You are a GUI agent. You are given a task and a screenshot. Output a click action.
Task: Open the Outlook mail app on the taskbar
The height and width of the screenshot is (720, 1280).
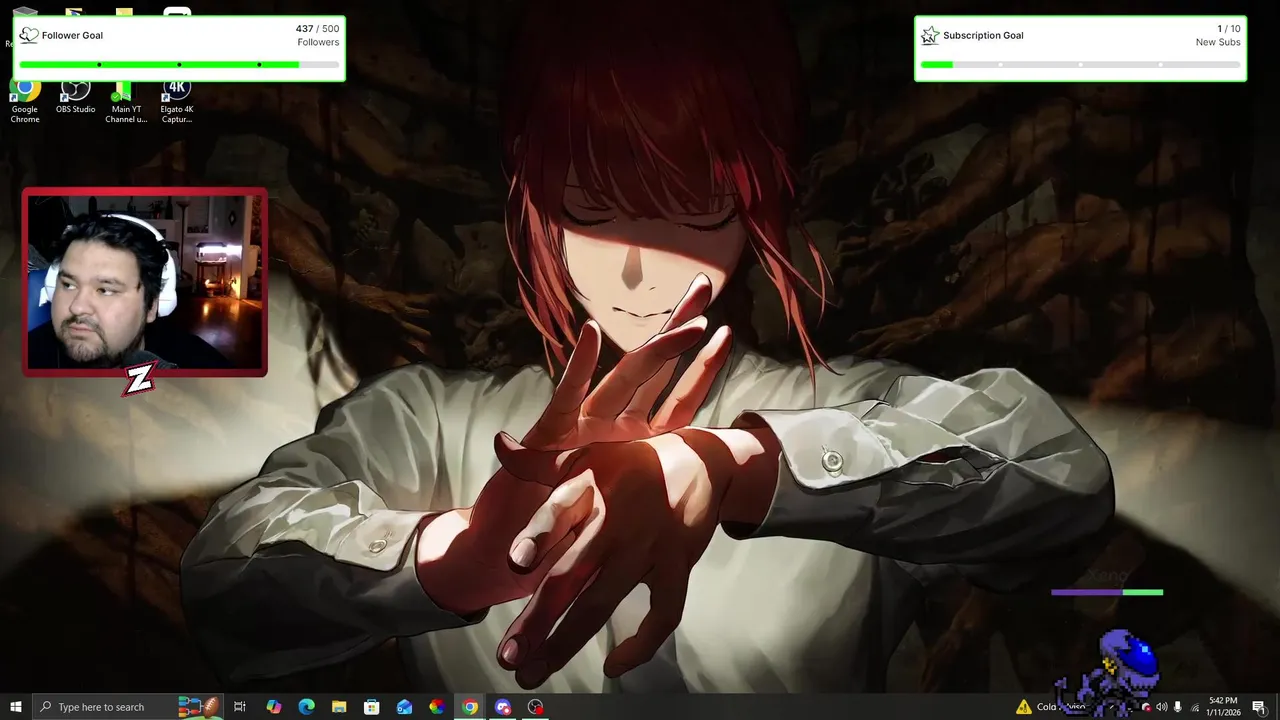[404, 707]
